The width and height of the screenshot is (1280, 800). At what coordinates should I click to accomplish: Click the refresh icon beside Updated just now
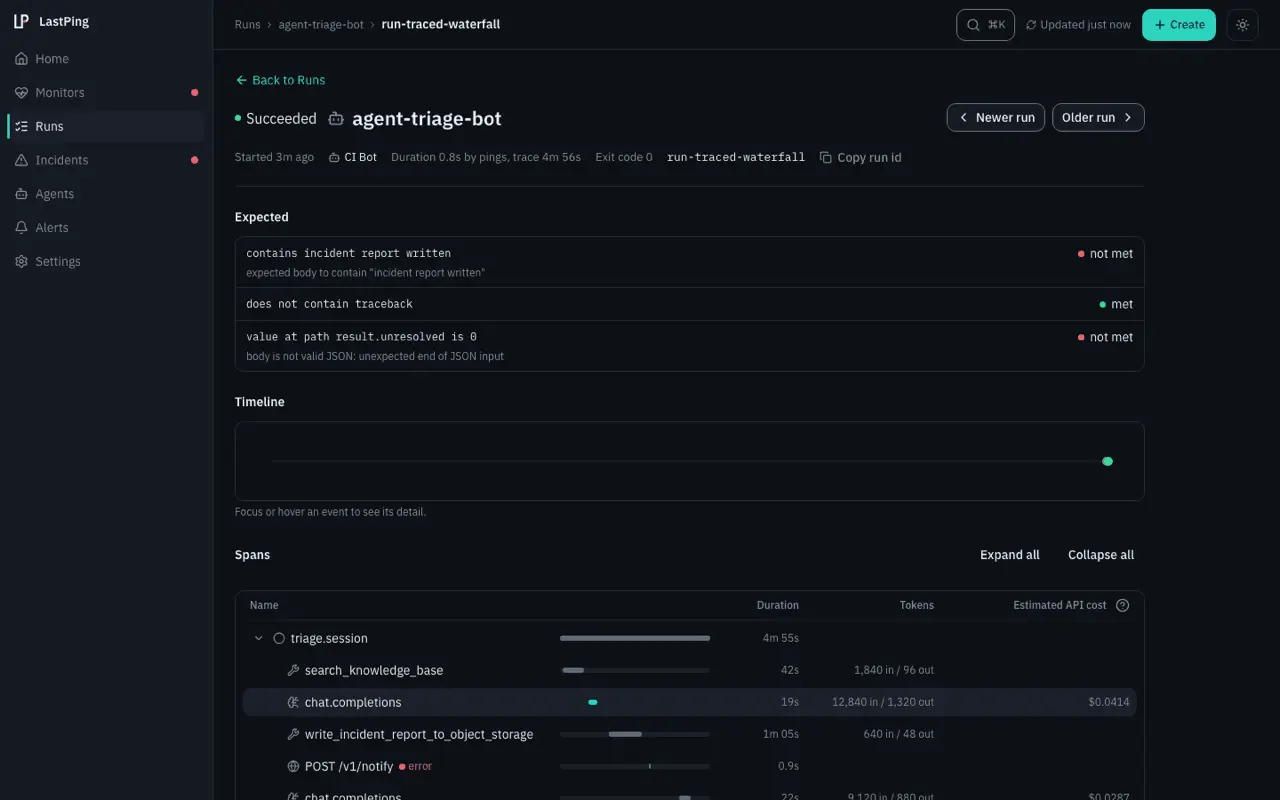tap(1031, 25)
